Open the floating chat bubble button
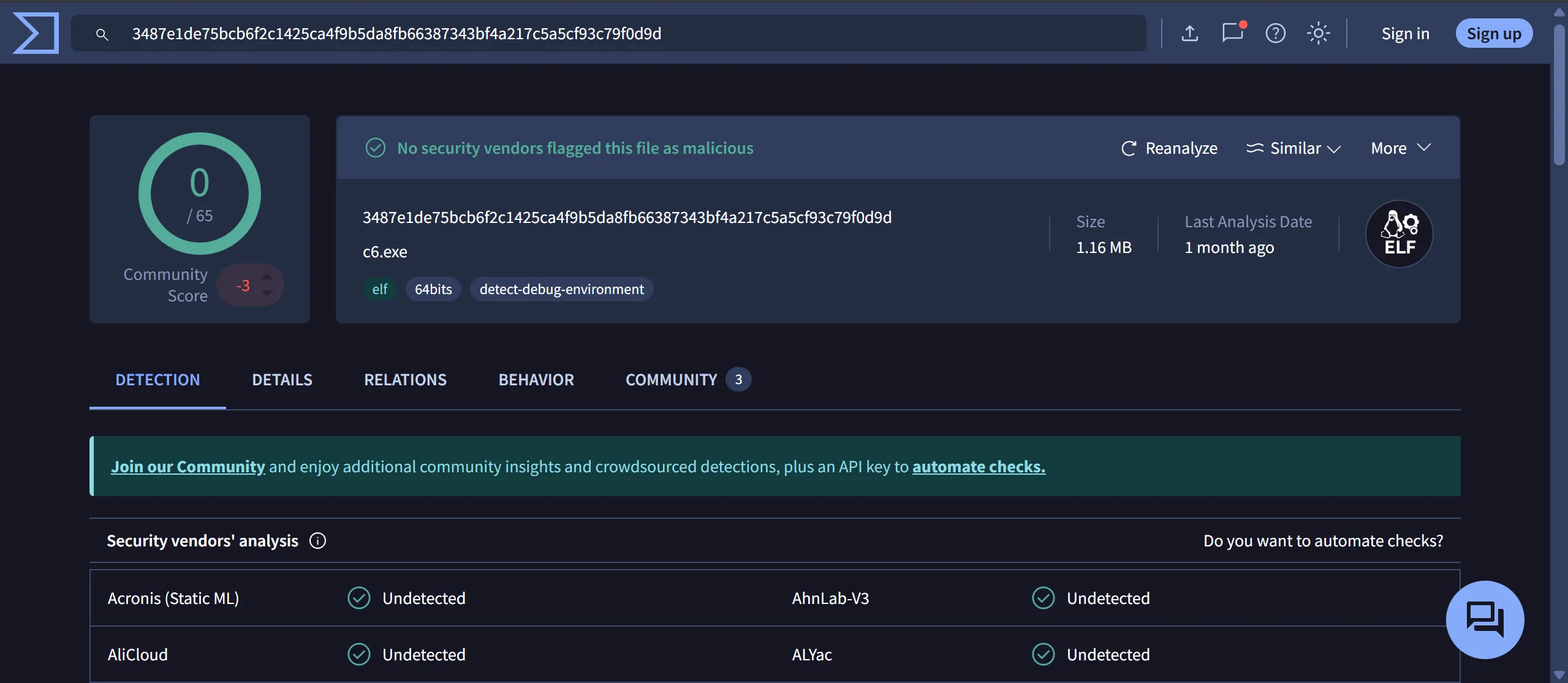This screenshot has width=1568, height=683. point(1484,619)
